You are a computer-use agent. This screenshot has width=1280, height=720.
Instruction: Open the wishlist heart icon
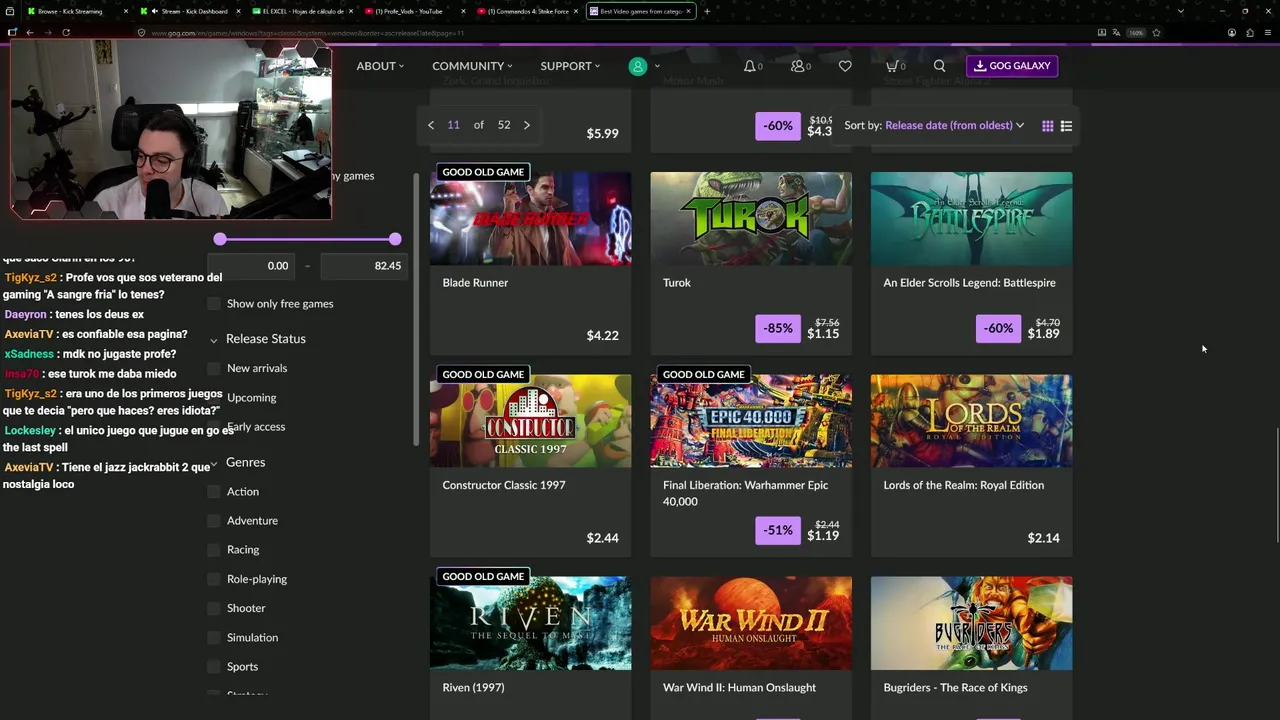tap(845, 66)
